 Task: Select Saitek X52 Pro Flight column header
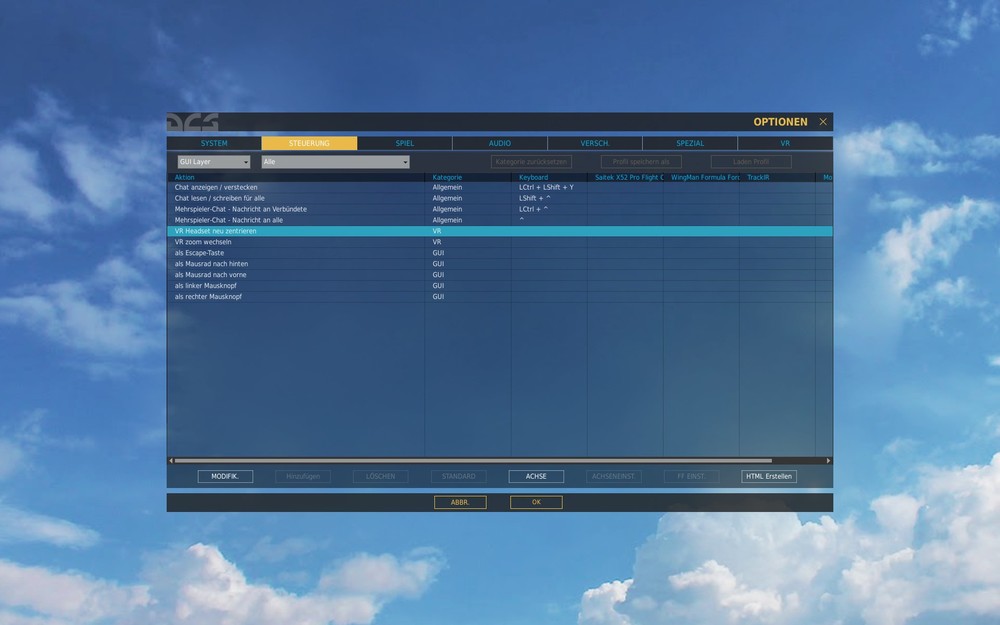(625, 177)
